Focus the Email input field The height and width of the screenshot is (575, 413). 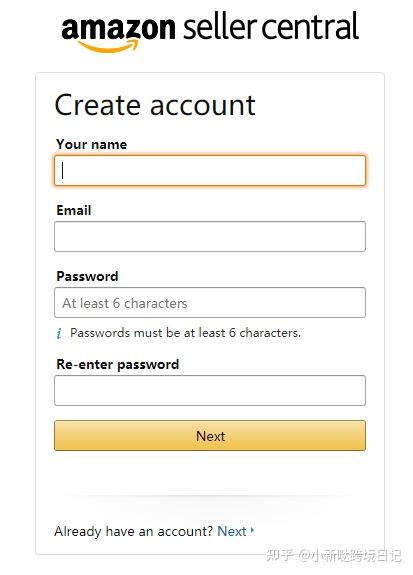(x=210, y=237)
